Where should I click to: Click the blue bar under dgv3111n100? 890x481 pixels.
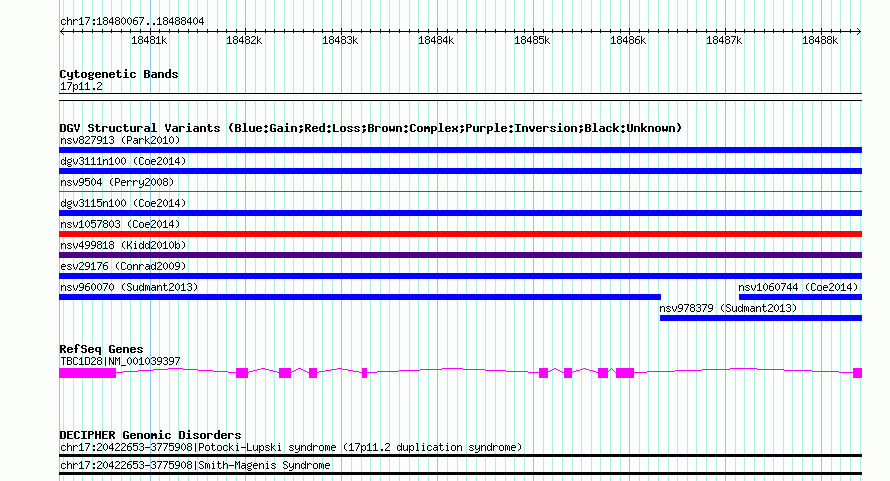[x=460, y=171]
